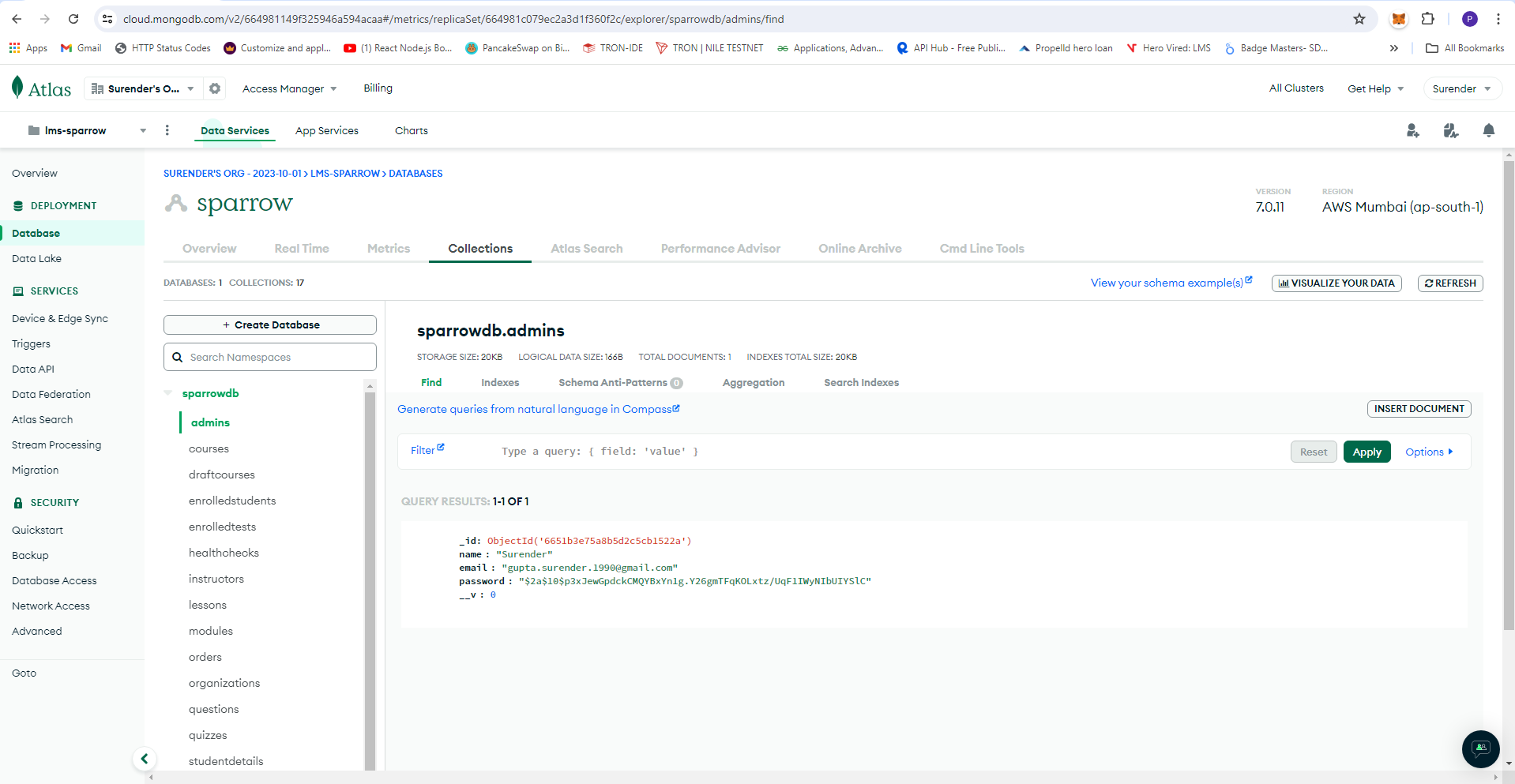Open MetaMask fox extension
The height and width of the screenshot is (784, 1515).
point(1399,19)
